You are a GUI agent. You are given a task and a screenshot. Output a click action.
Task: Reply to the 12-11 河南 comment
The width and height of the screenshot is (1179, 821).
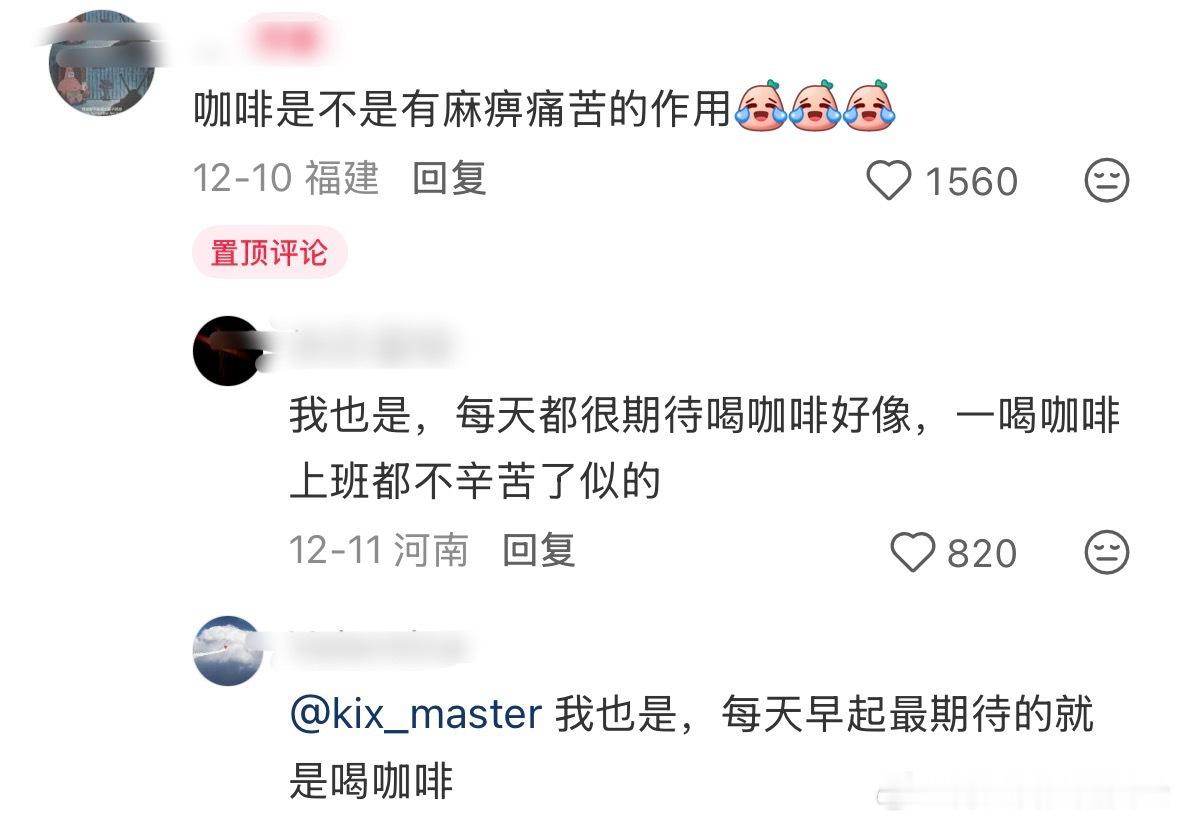[539, 550]
